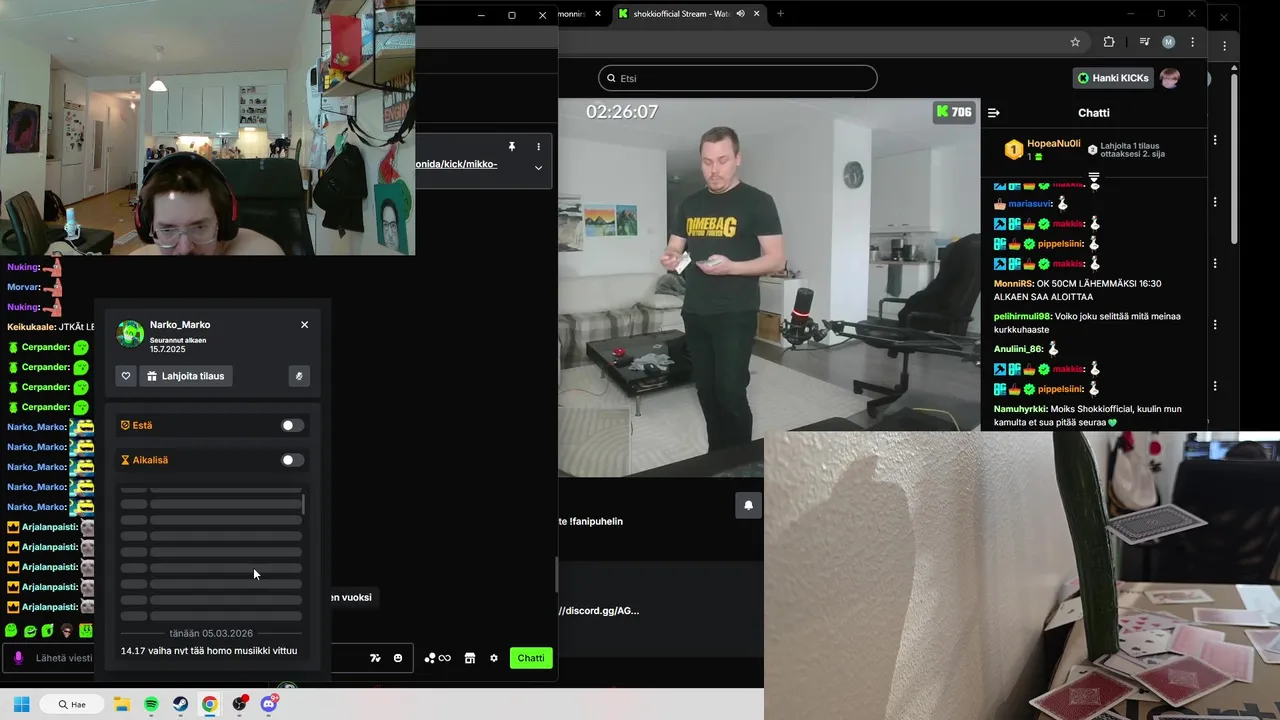Toggle the Aikalisä timeout switch
Image resolution: width=1280 pixels, height=720 pixels.
pyautogui.click(x=292, y=460)
